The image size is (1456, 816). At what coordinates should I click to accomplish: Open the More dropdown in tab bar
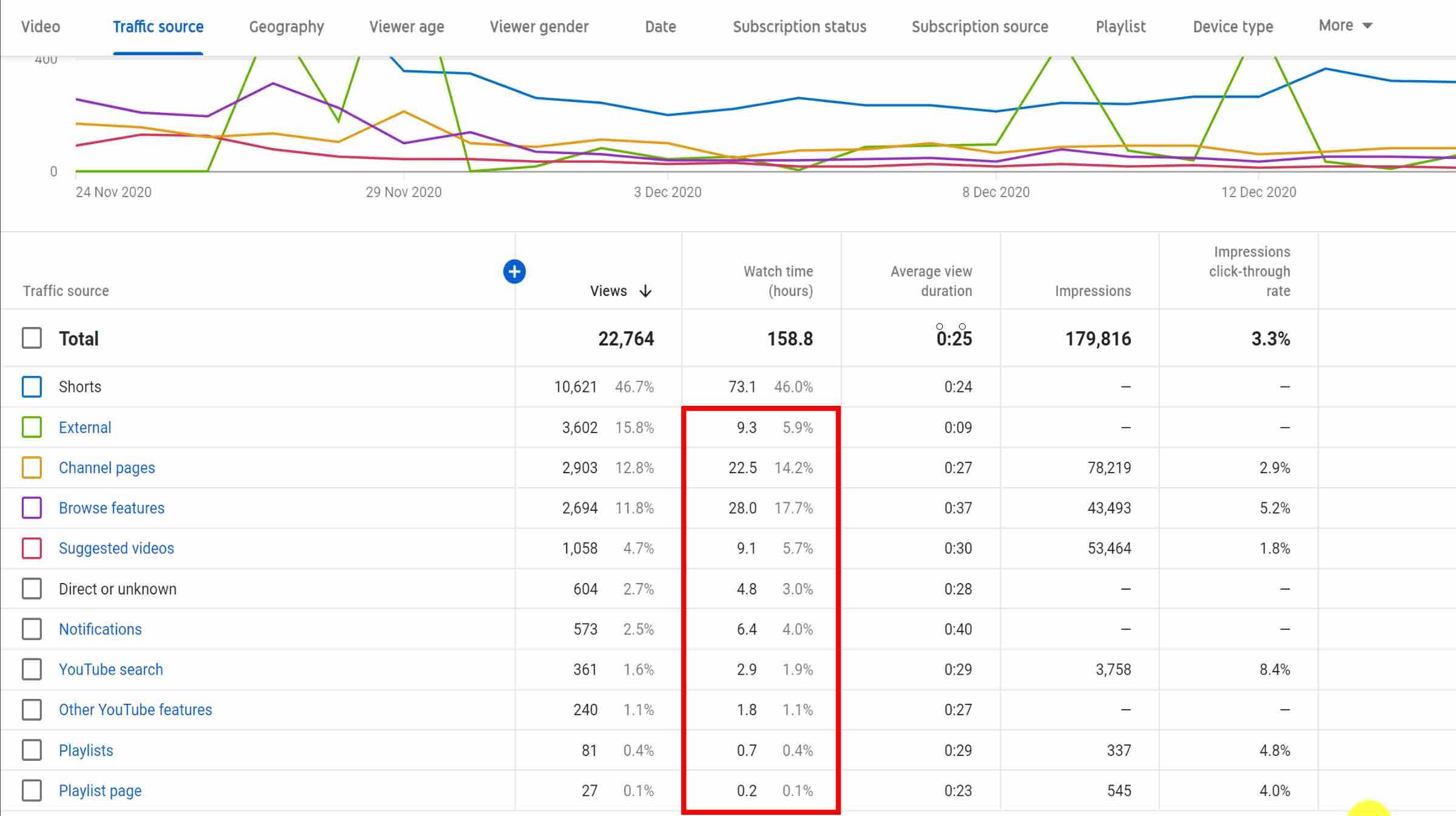(1346, 25)
